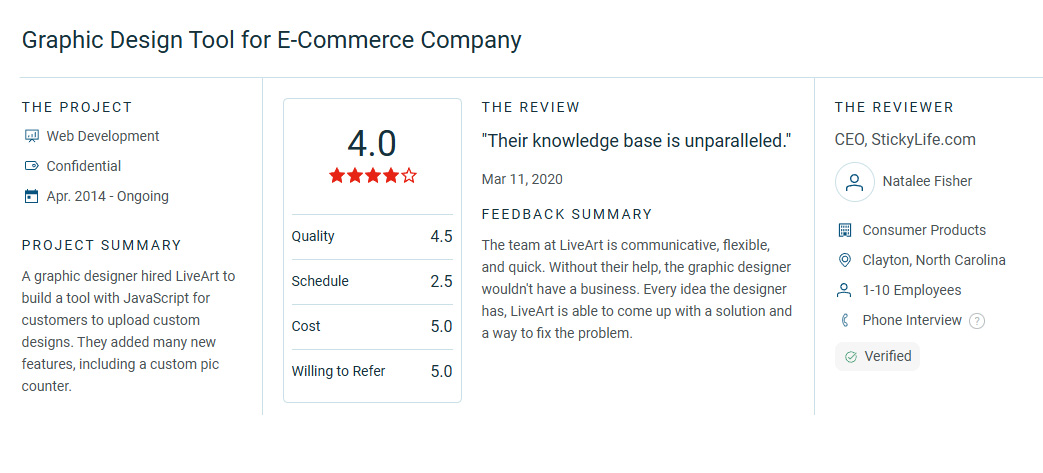Click the location pin icon for Clayton
This screenshot has width=1043, height=473.
(x=845, y=260)
